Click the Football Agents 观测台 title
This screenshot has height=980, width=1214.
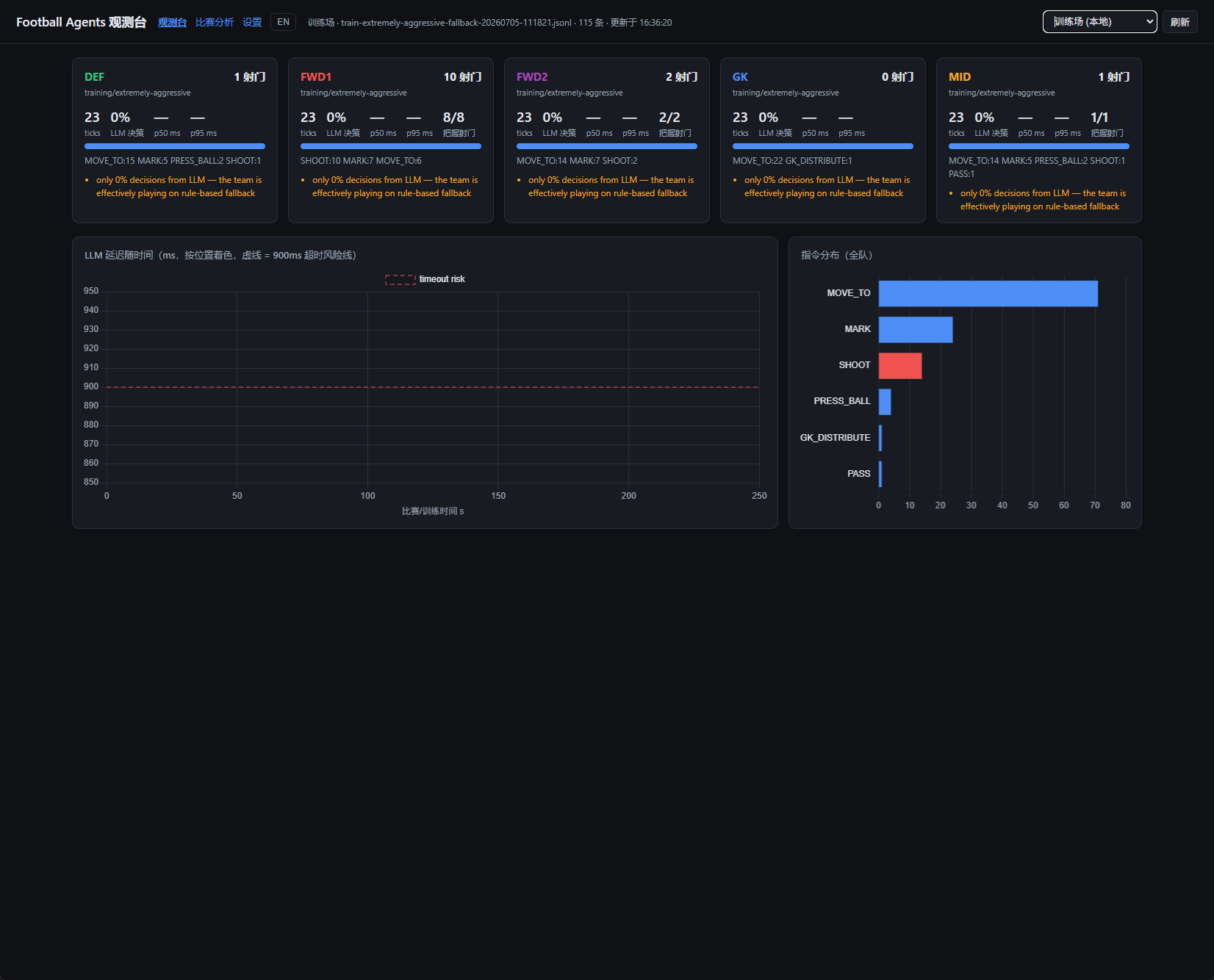(x=82, y=22)
